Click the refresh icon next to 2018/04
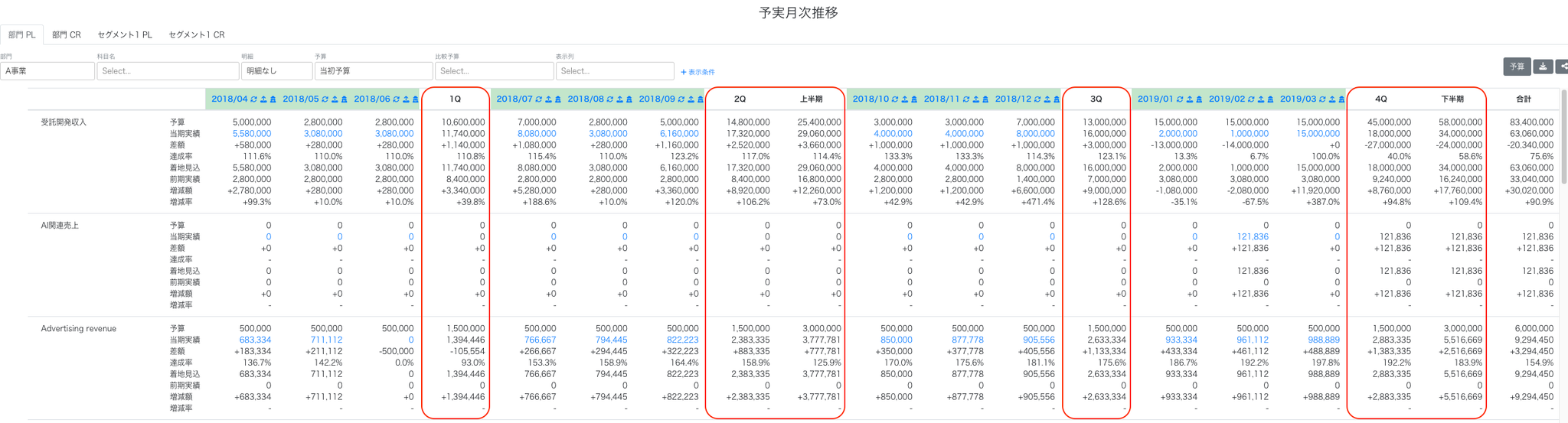This screenshot has width=1568, height=423. pos(254,99)
